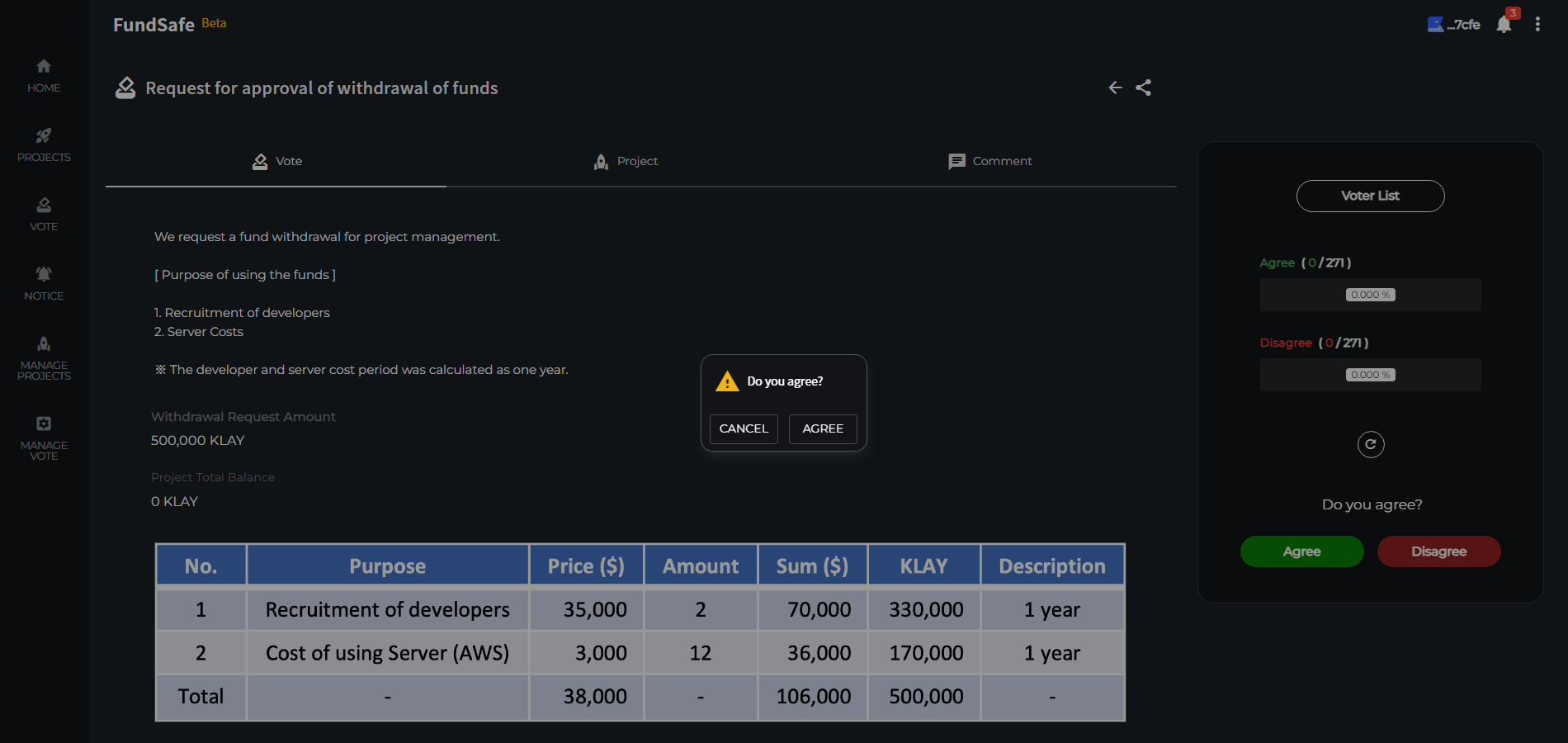Click the refresh votes circular icon

pos(1371,445)
